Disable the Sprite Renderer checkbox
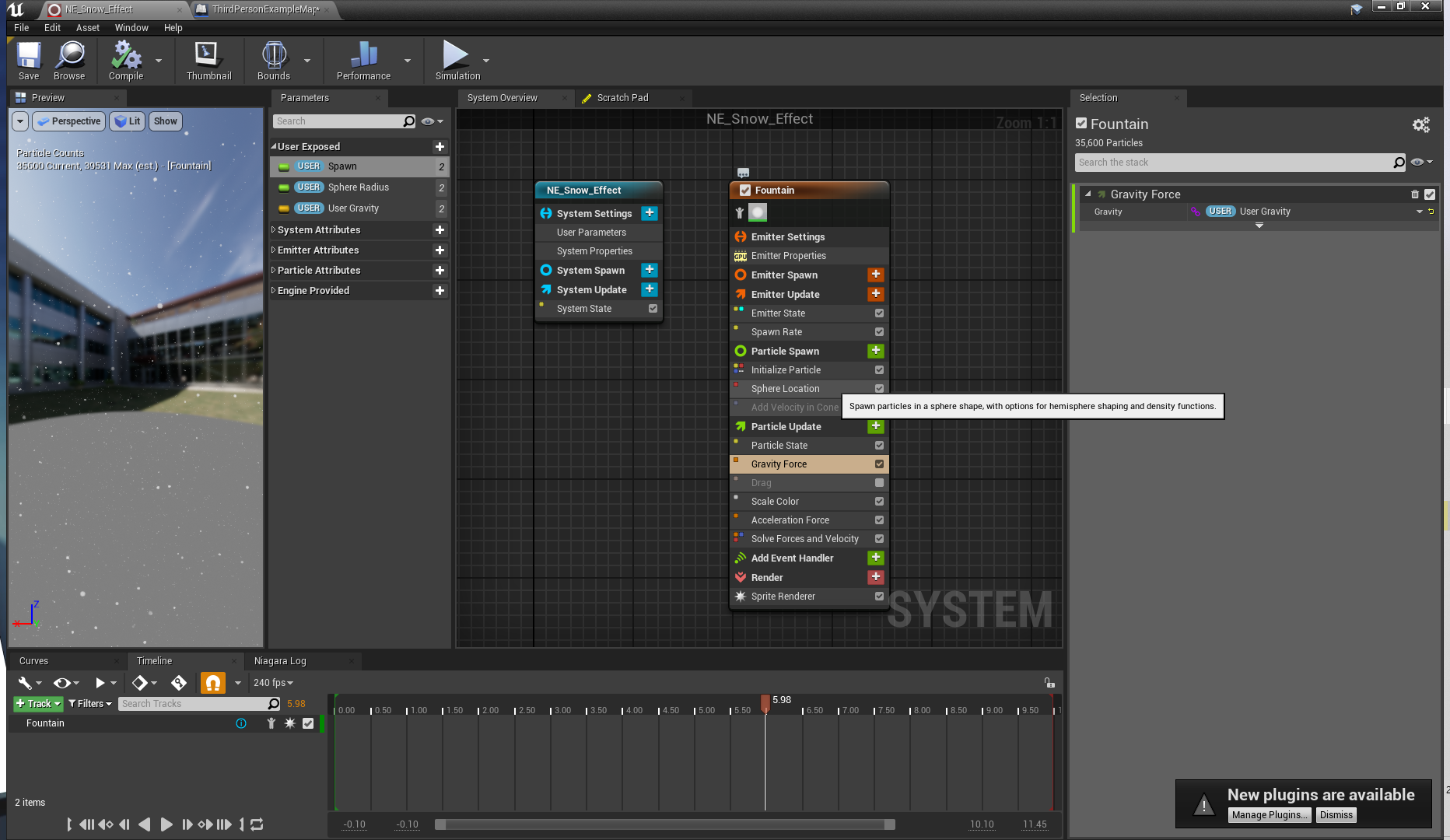 coord(879,597)
